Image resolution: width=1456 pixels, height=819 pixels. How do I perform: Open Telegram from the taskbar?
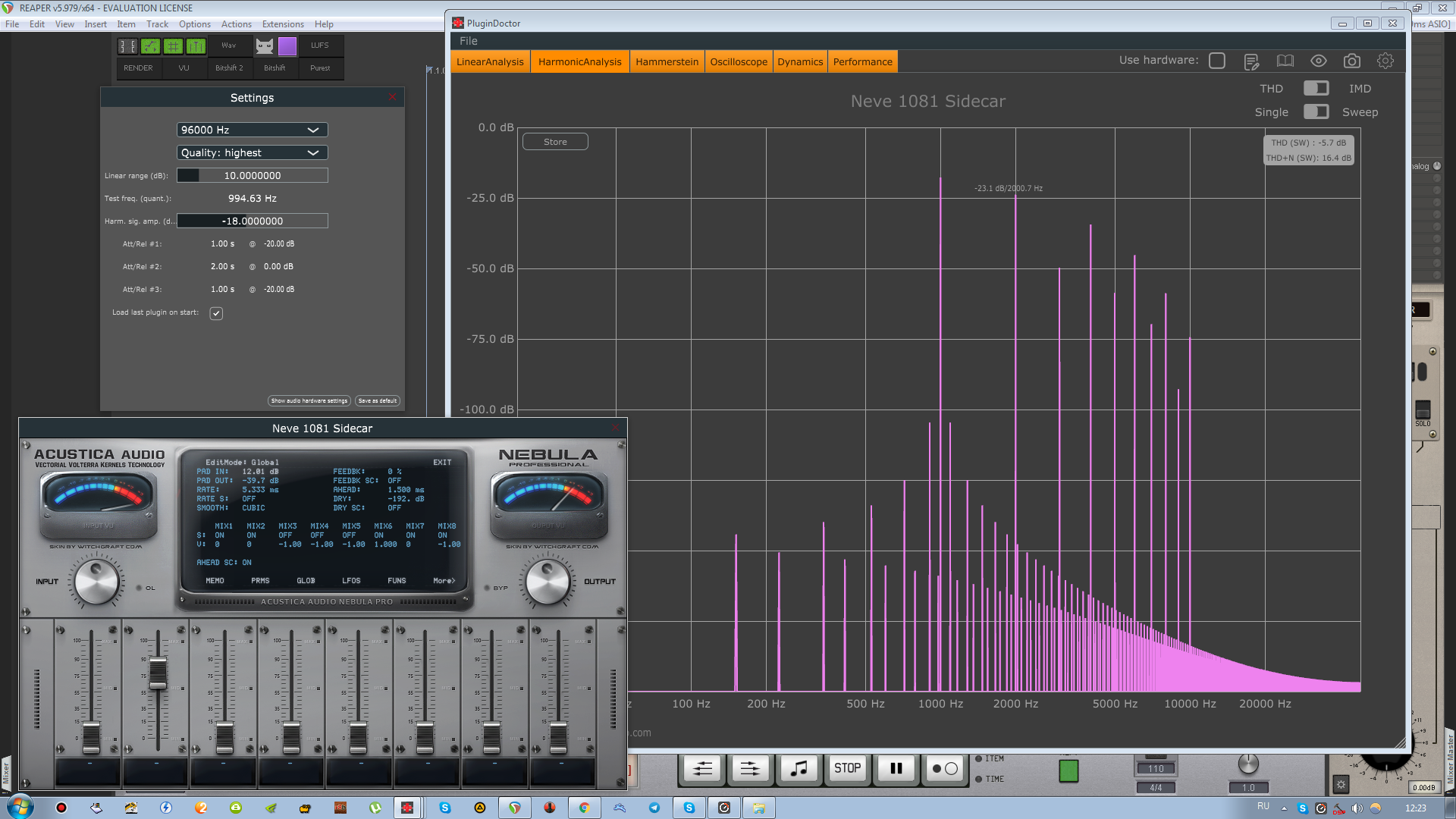[654, 808]
